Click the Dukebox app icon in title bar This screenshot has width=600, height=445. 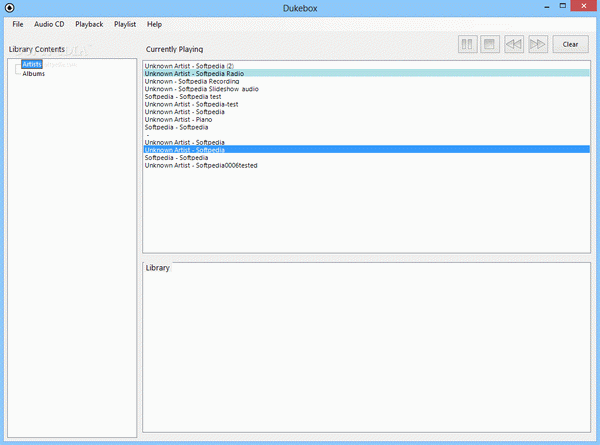pos(10,8)
